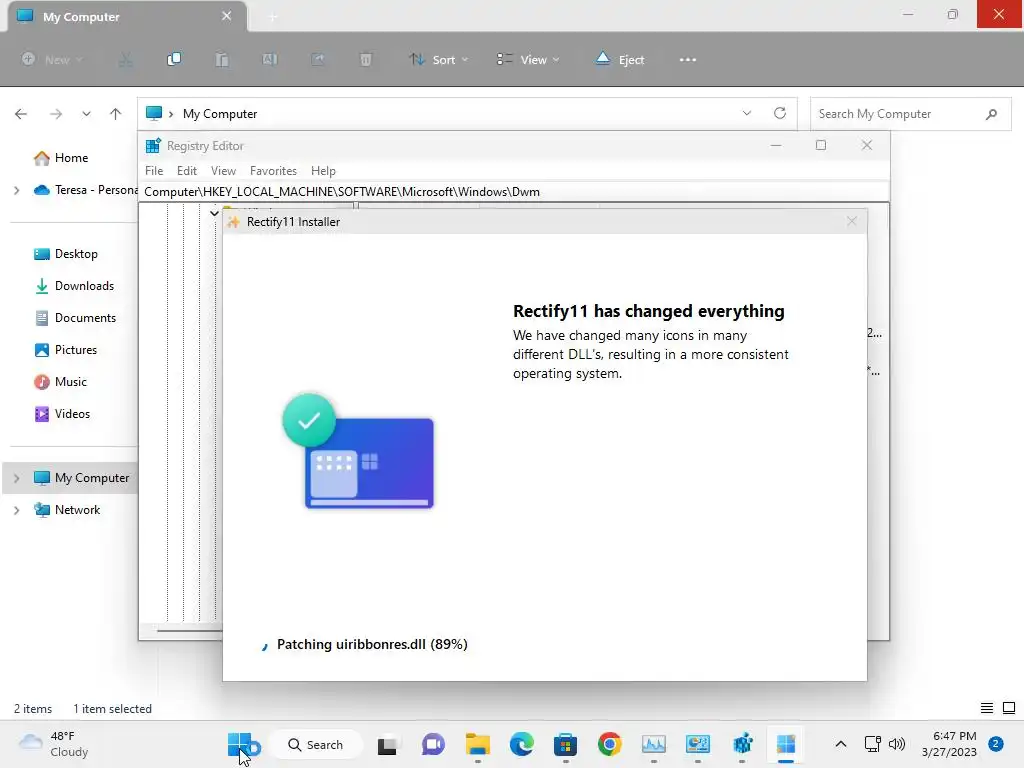The width and height of the screenshot is (1024, 768).
Task: Switch to large thumbnails view icon
Action: pos(1009,708)
